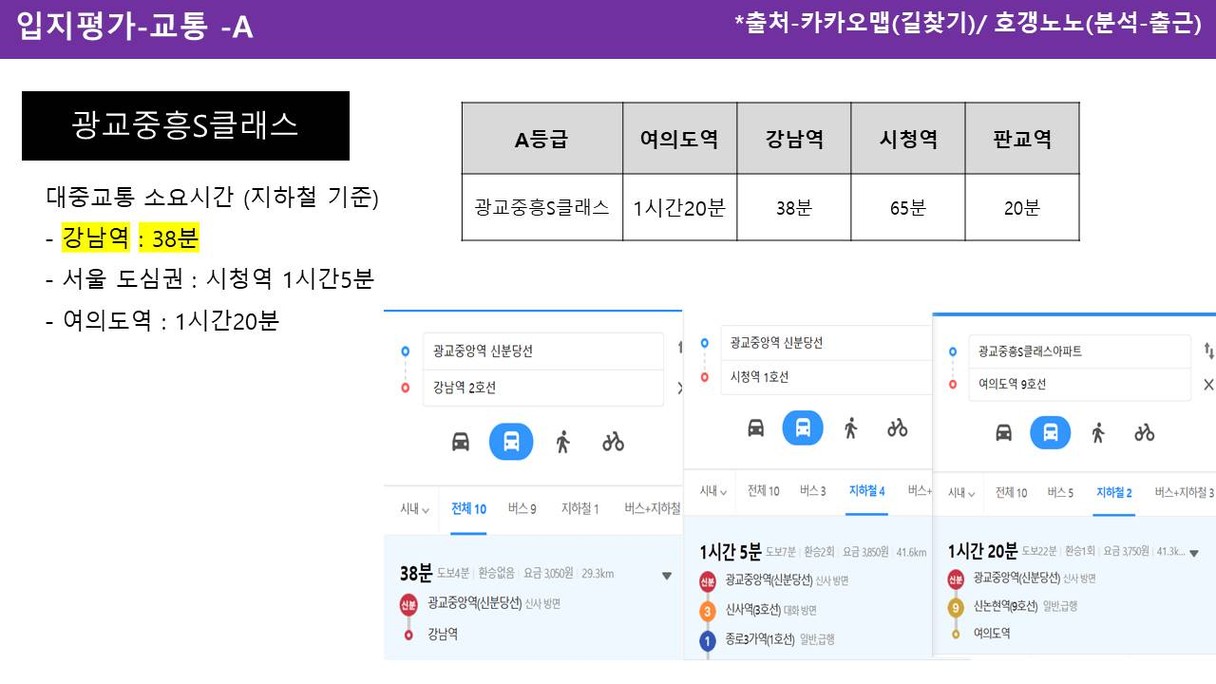Click destination field 여의도역 9호선
Viewport: 1216px width, 684px height.
[1079, 384]
